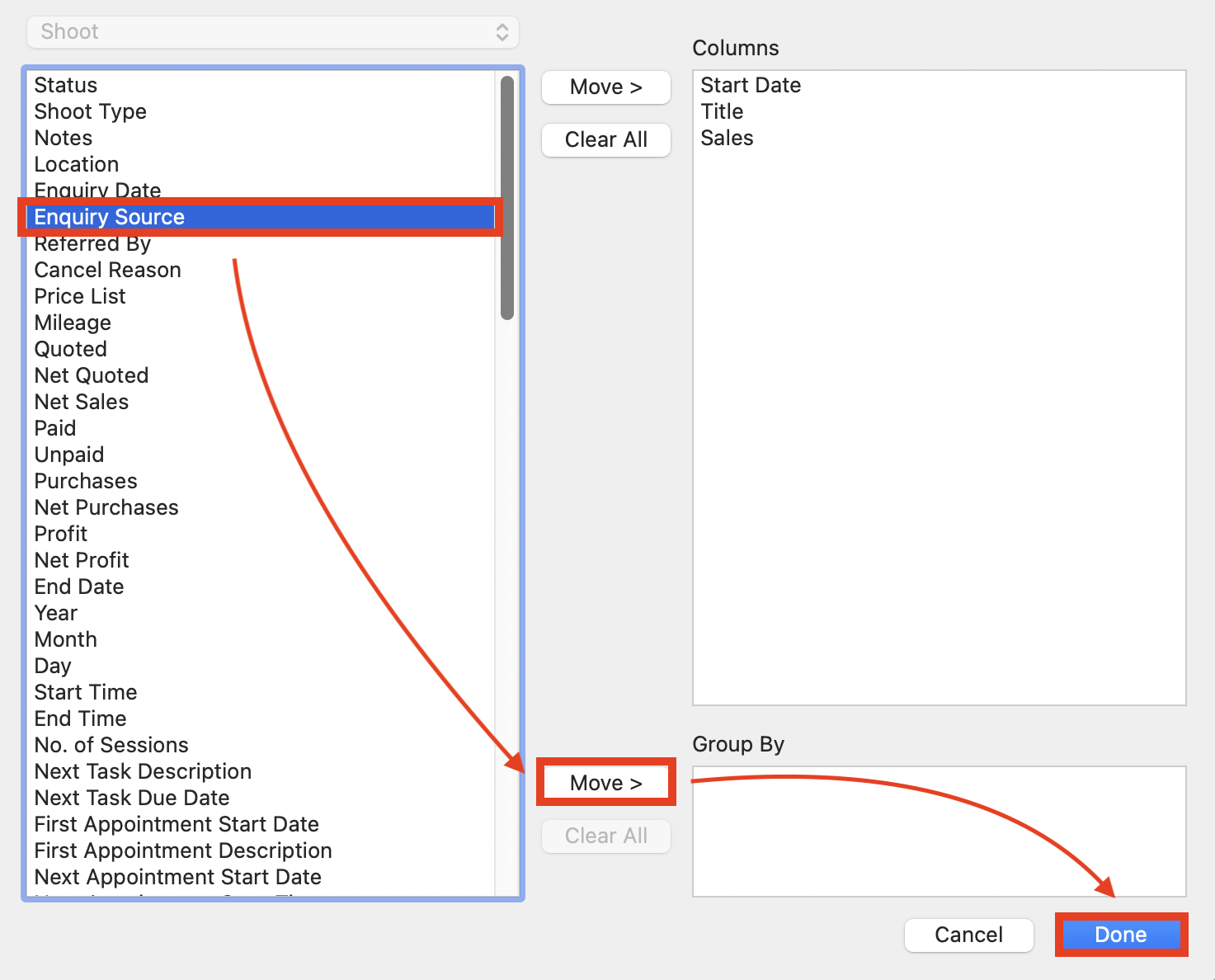Click Move next to the Columns list
Image resolution: width=1215 pixels, height=980 pixels.
point(606,87)
